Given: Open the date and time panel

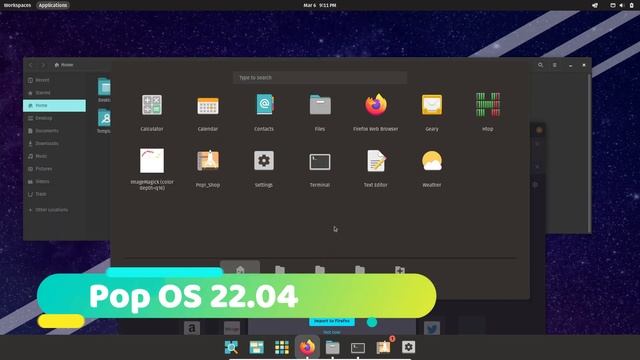Looking at the screenshot, I should [x=320, y=5].
